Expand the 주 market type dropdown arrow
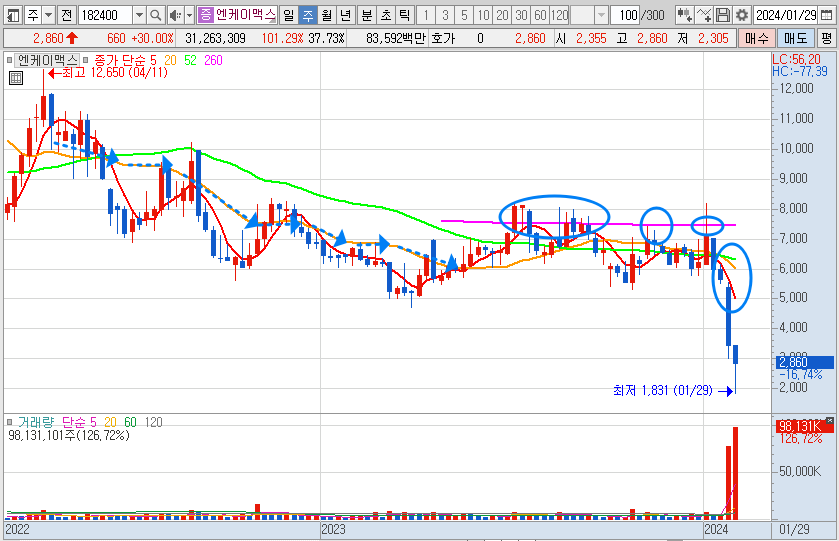The width and height of the screenshot is (839, 541). tap(49, 15)
